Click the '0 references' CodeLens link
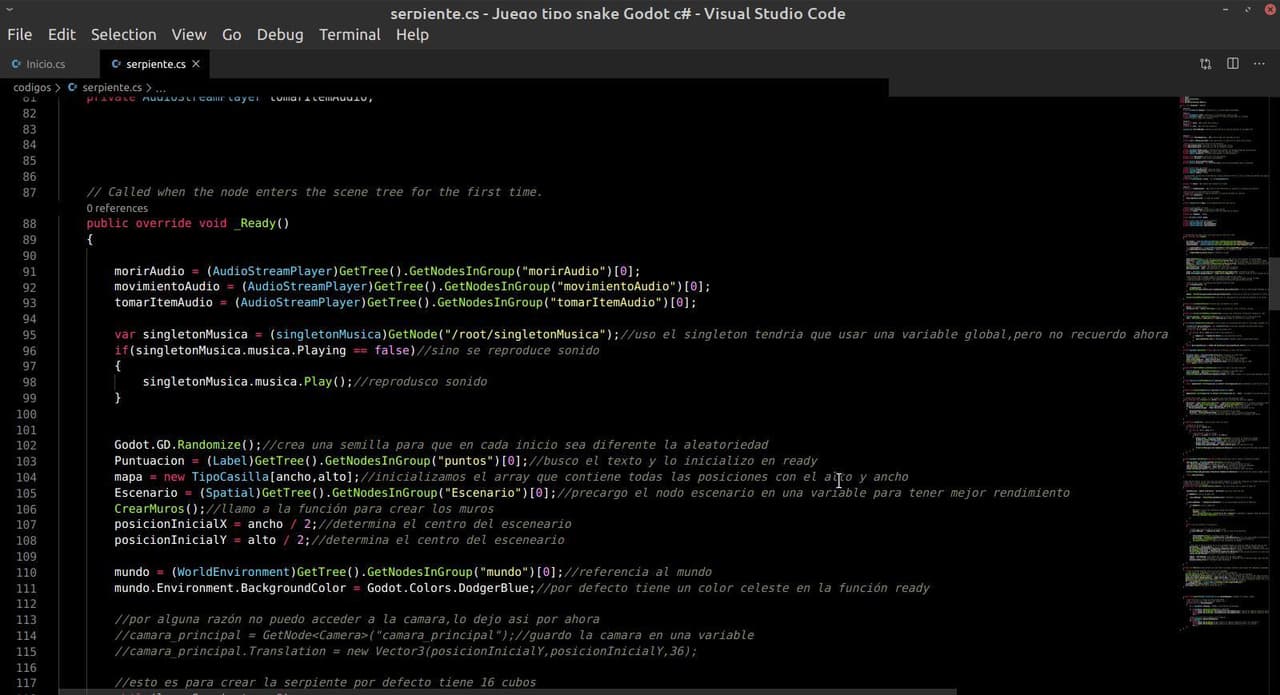This screenshot has width=1280, height=695. pos(117,208)
